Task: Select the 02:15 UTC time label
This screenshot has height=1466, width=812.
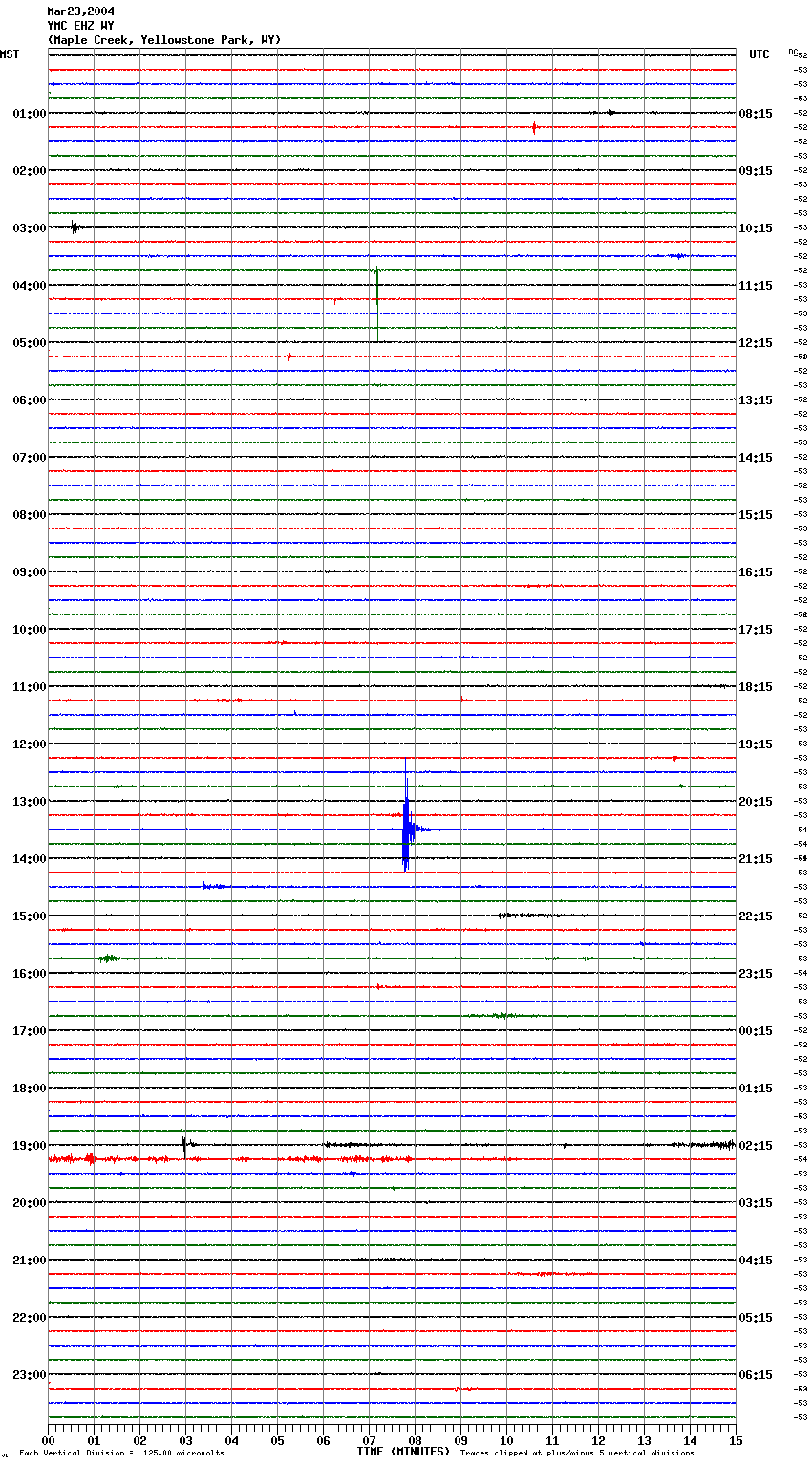Action: coord(756,1146)
